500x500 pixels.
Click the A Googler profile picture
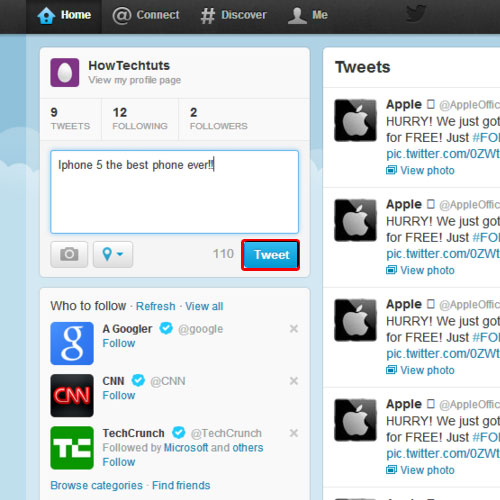[72, 343]
